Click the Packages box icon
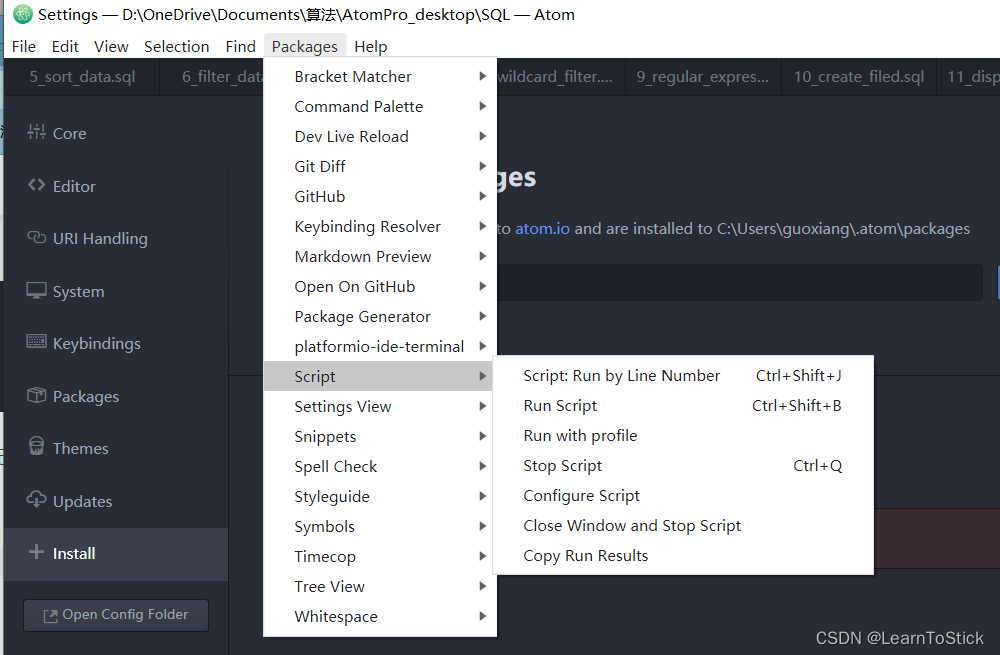 tap(36, 395)
